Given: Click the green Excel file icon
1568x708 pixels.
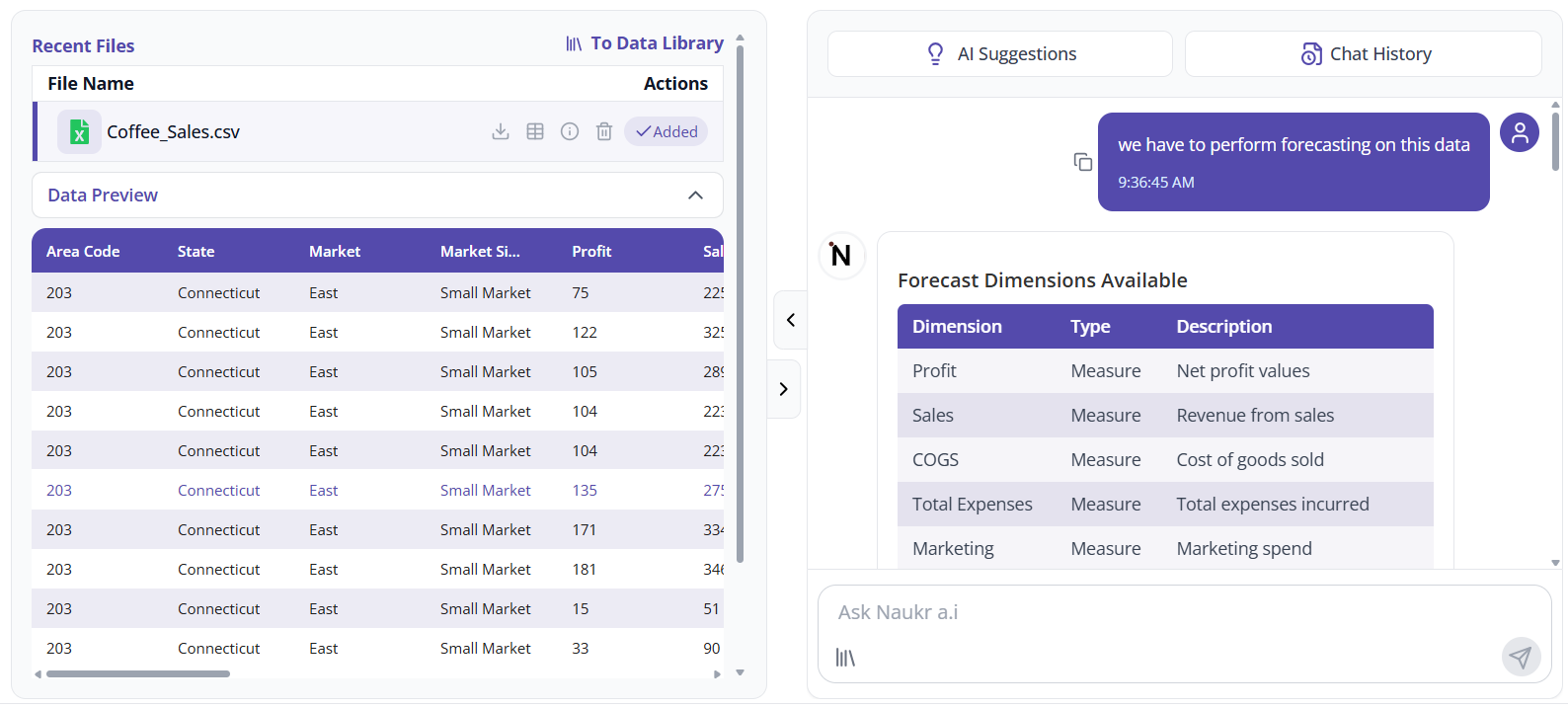Looking at the screenshot, I should click(x=79, y=131).
